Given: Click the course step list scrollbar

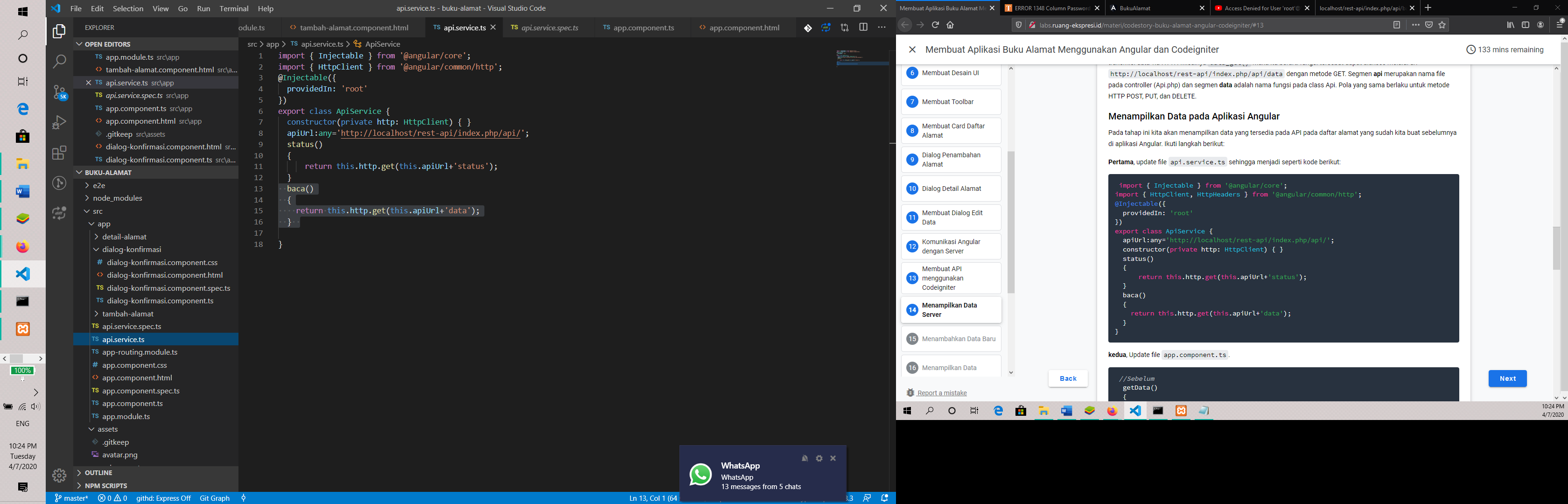Looking at the screenshot, I should pyautogui.click(x=1011, y=222).
